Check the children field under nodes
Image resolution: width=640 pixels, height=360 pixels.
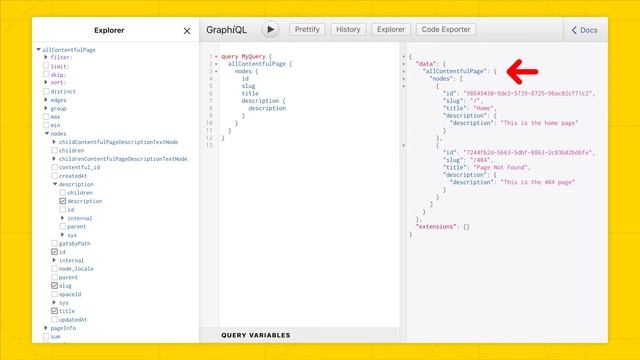point(54,150)
